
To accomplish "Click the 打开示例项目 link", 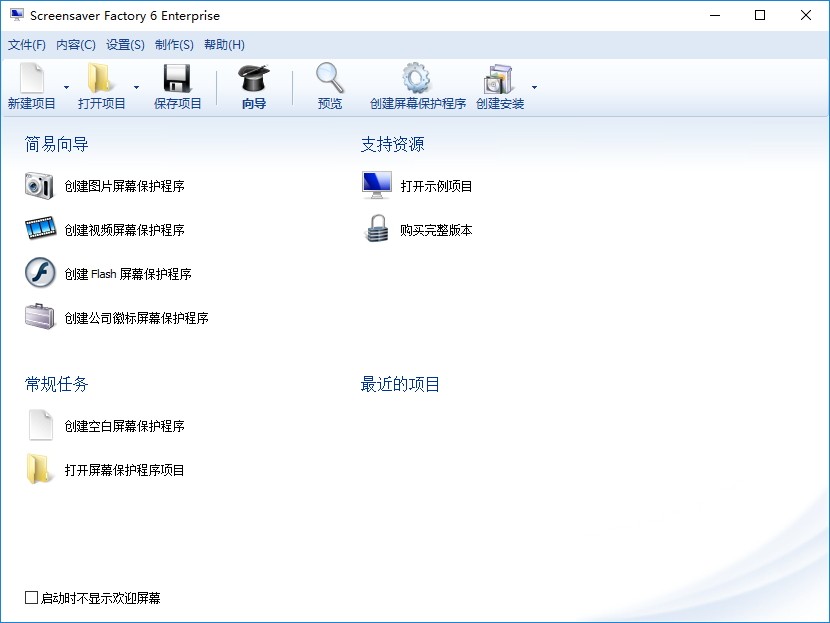I will pyautogui.click(x=436, y=186).
